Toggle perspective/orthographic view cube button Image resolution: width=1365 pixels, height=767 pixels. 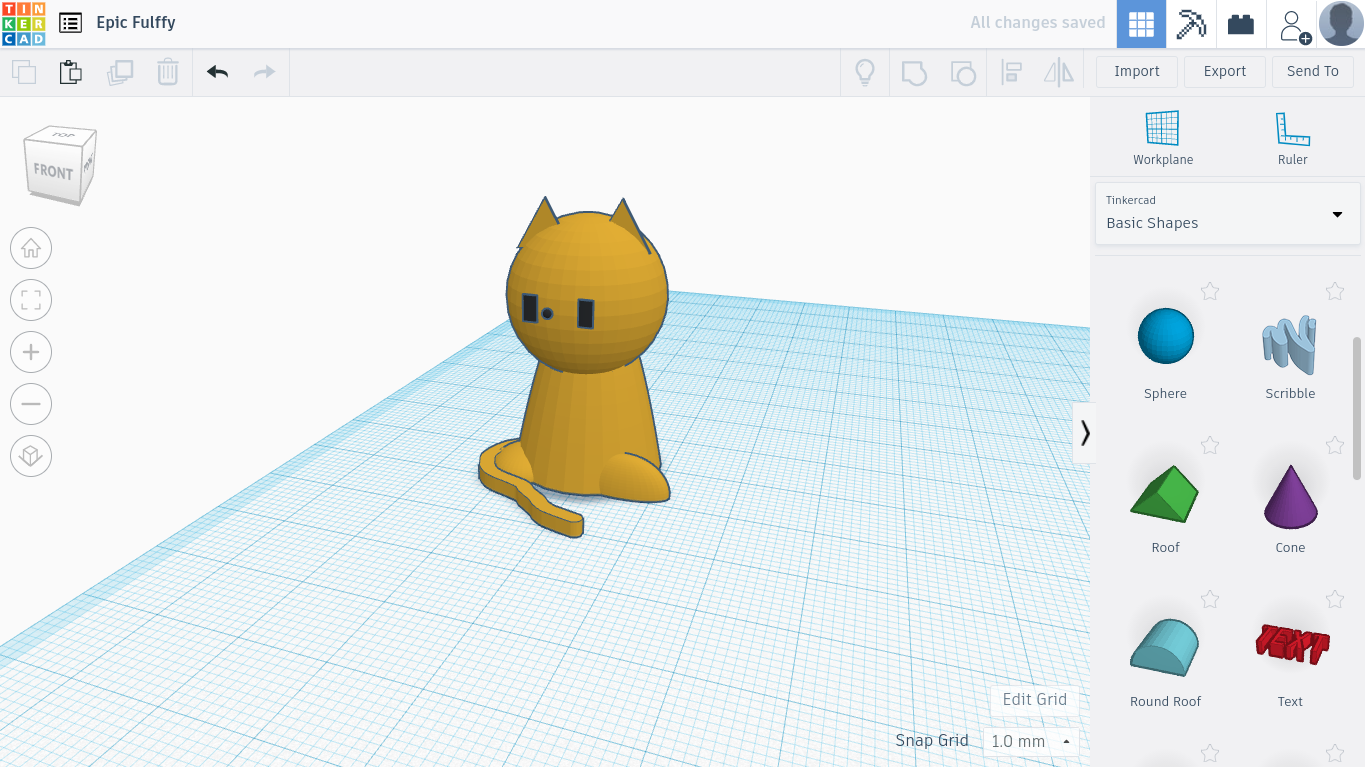pyautogui.click(x=31, y=456)
